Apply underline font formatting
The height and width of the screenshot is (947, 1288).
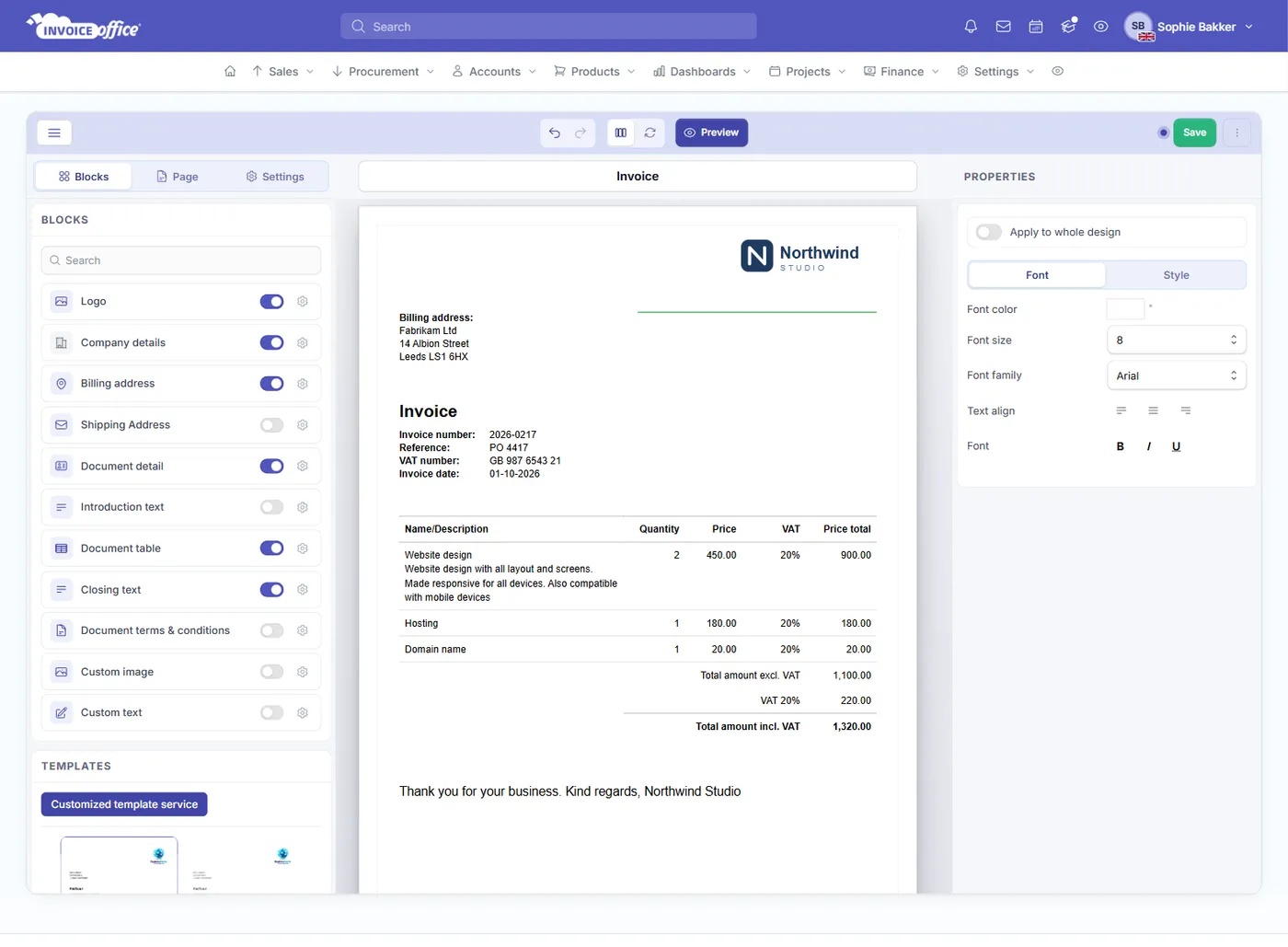point(1177,446)
